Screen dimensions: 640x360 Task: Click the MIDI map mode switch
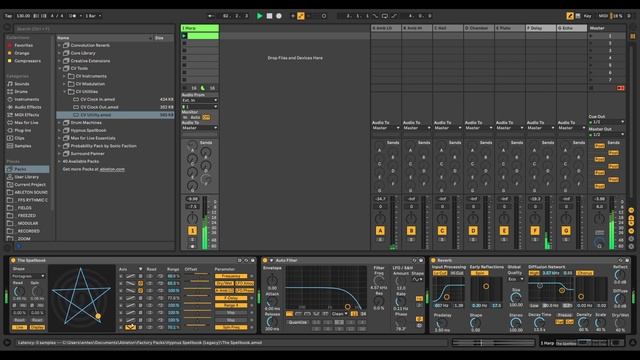click(603, 16)
